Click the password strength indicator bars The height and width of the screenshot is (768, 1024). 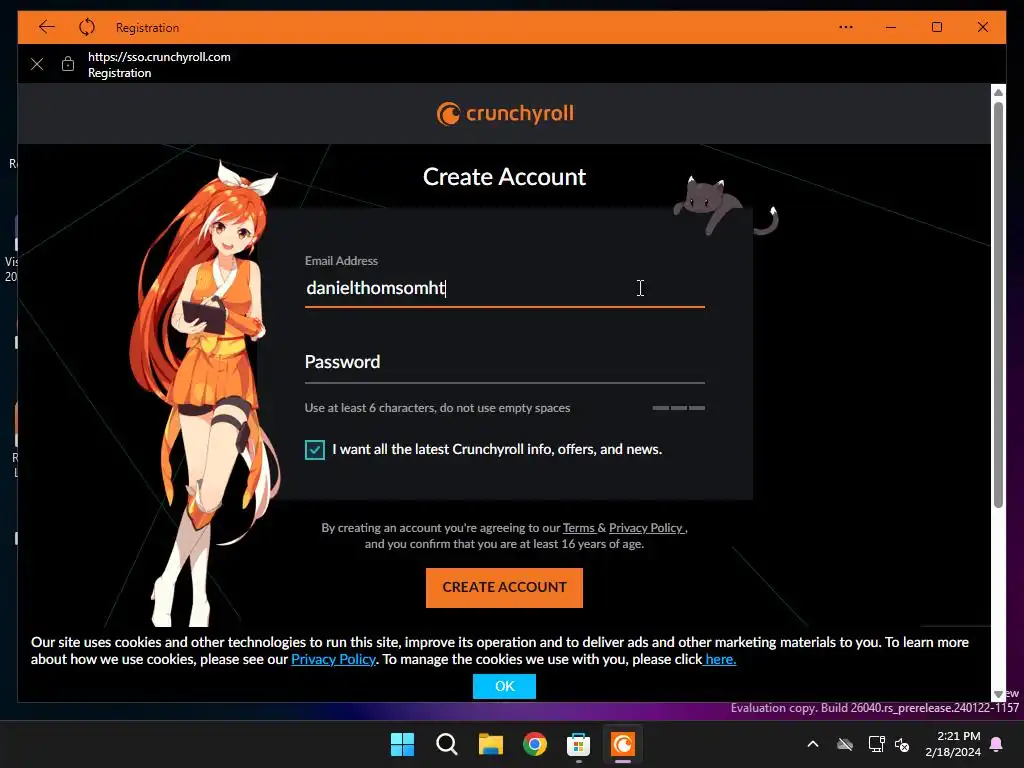(x=679, y=408)
